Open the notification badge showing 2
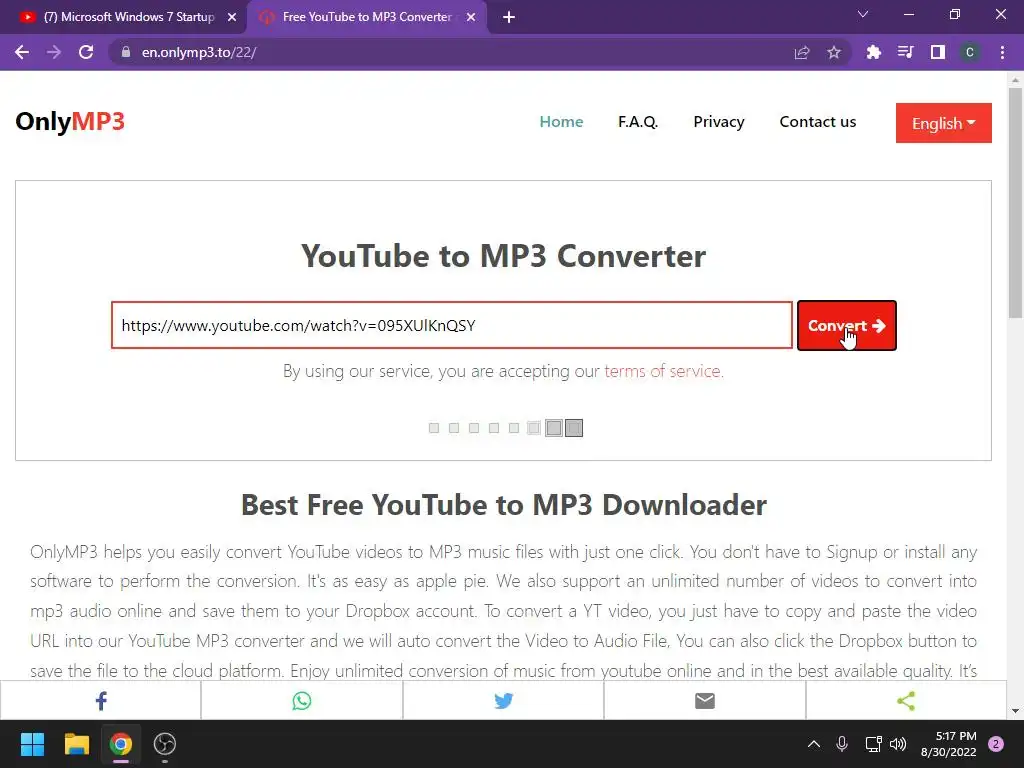The image size is (1024, 768). point(996,744)
